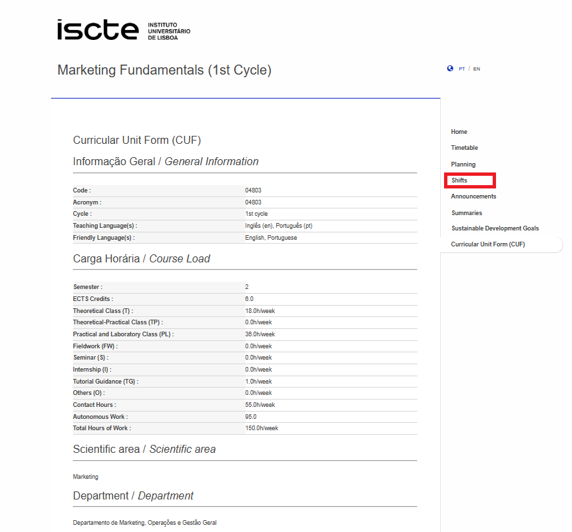
Task: Open the Home menu item
Action: pyautogui.click(x=459, y=132)
